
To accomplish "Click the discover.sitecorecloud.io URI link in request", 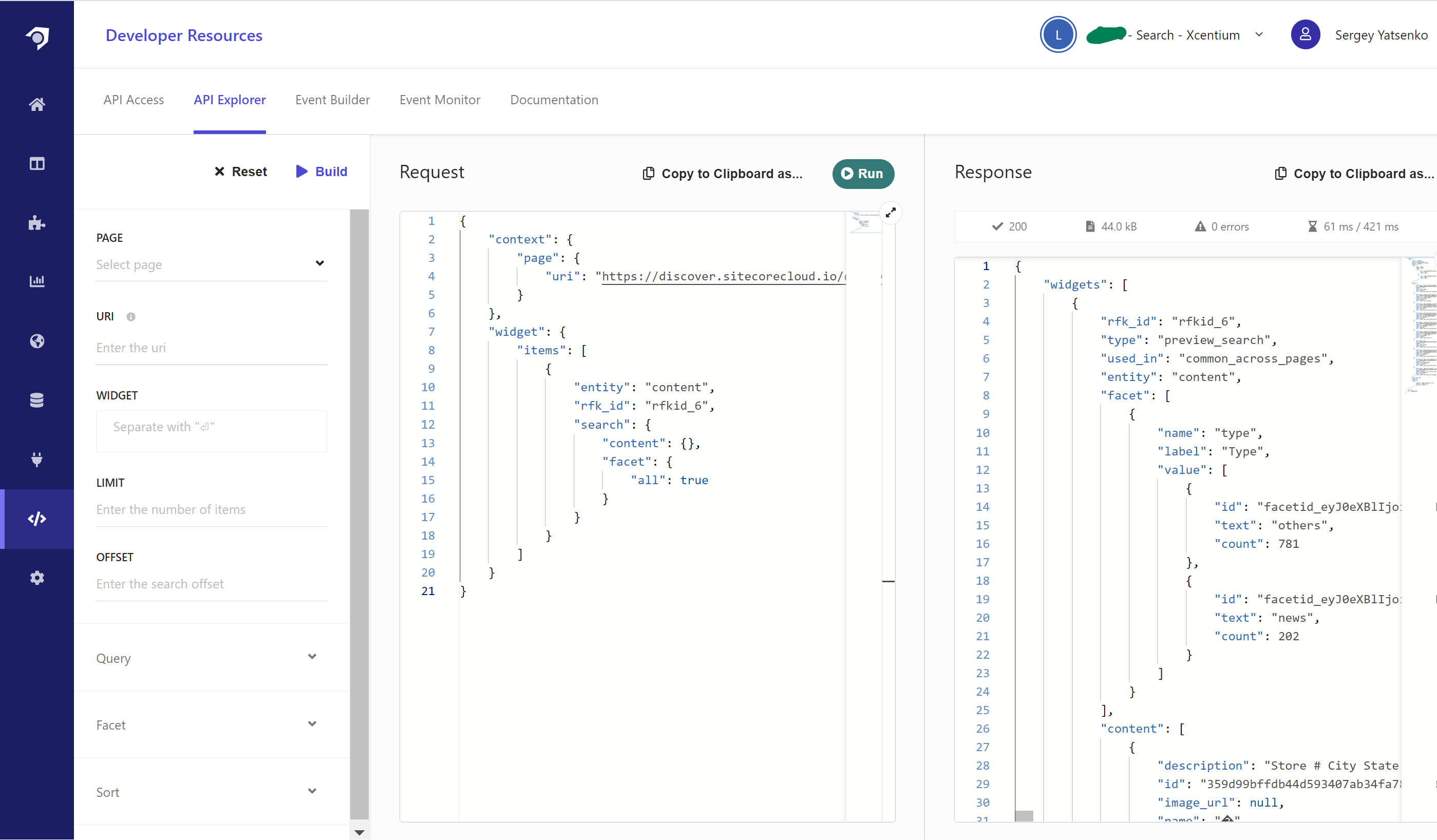I will [x=724, y=277].
